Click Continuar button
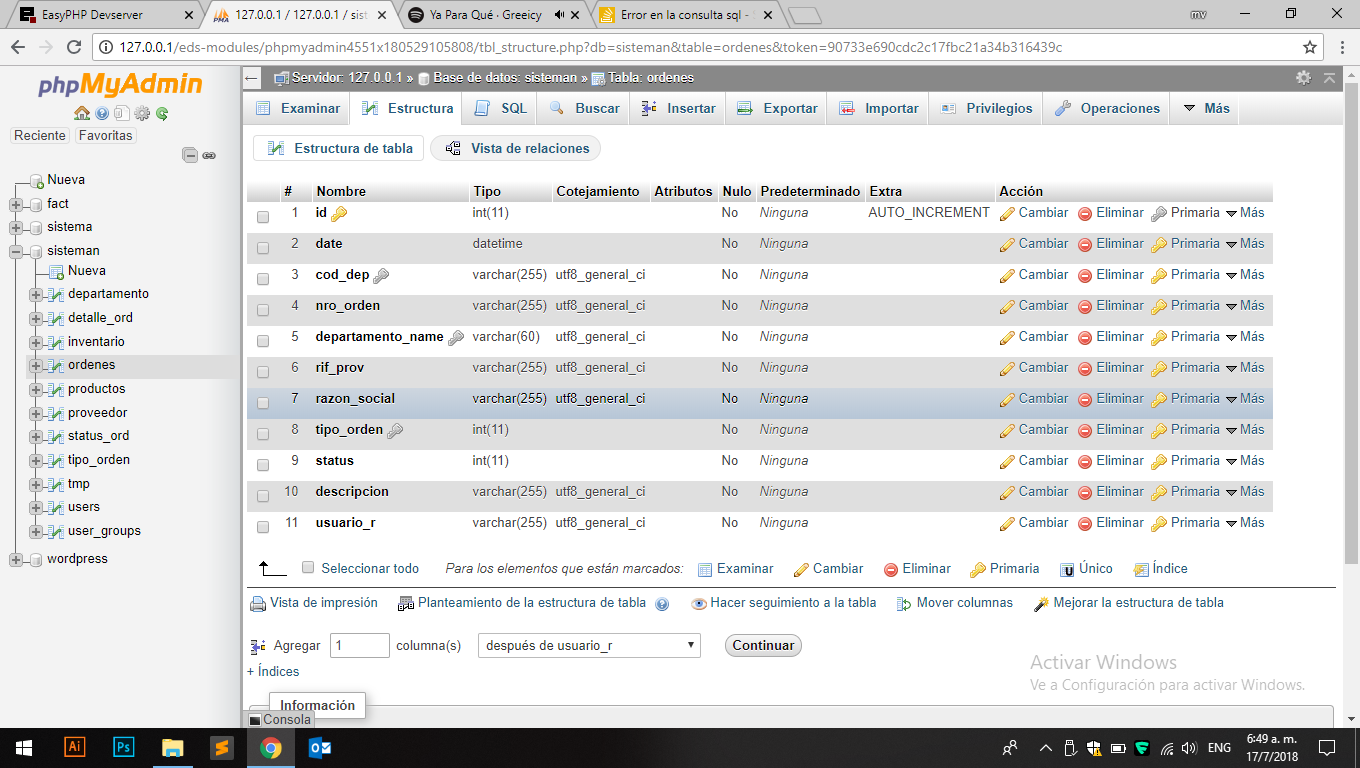1360x768 pixels. point(763,645)
